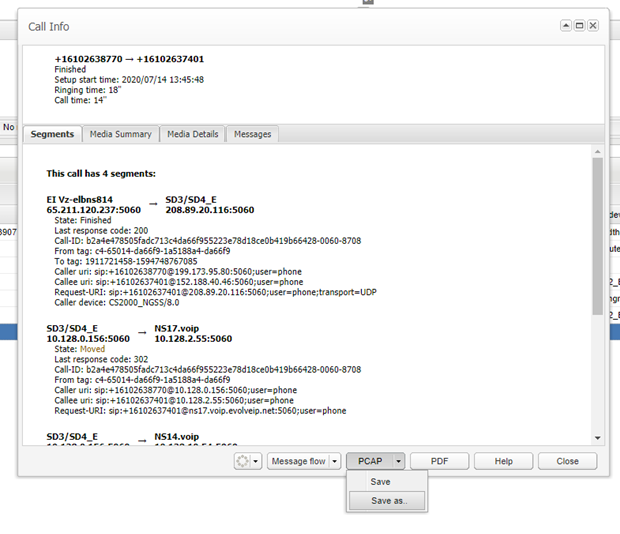This screenshot has height=534, width=620.
Task: Toggle the PCAP dropdown arrow
Action: [x=398, y=461]
